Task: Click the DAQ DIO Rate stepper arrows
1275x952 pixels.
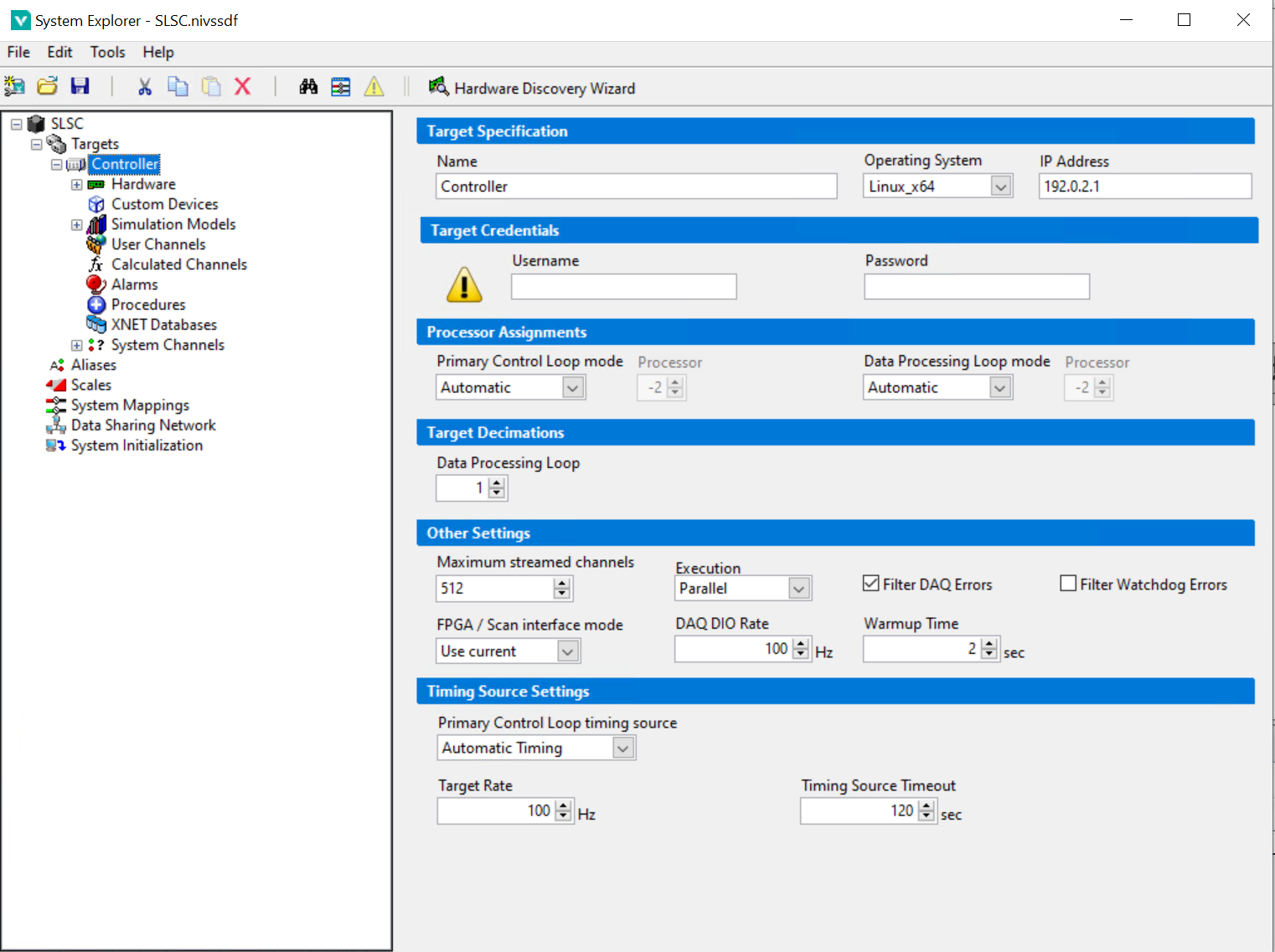Action: [x=801, y=649]
